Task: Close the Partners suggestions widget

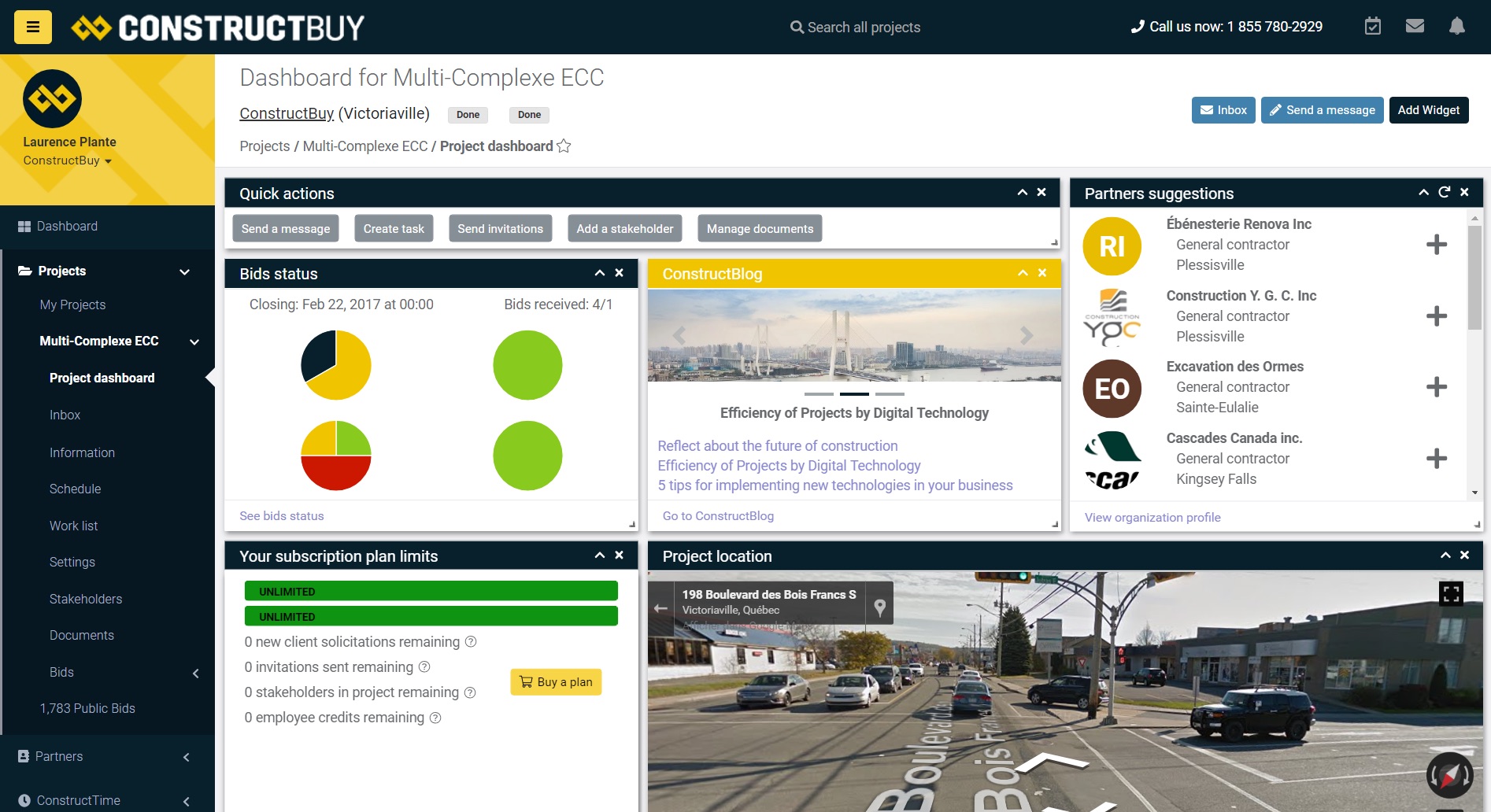Action: (x=1464, y=193)
